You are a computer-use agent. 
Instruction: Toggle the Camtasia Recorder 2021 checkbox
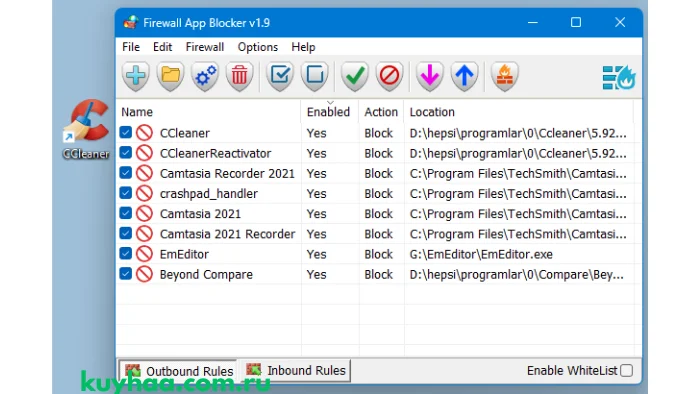point(125,172)
